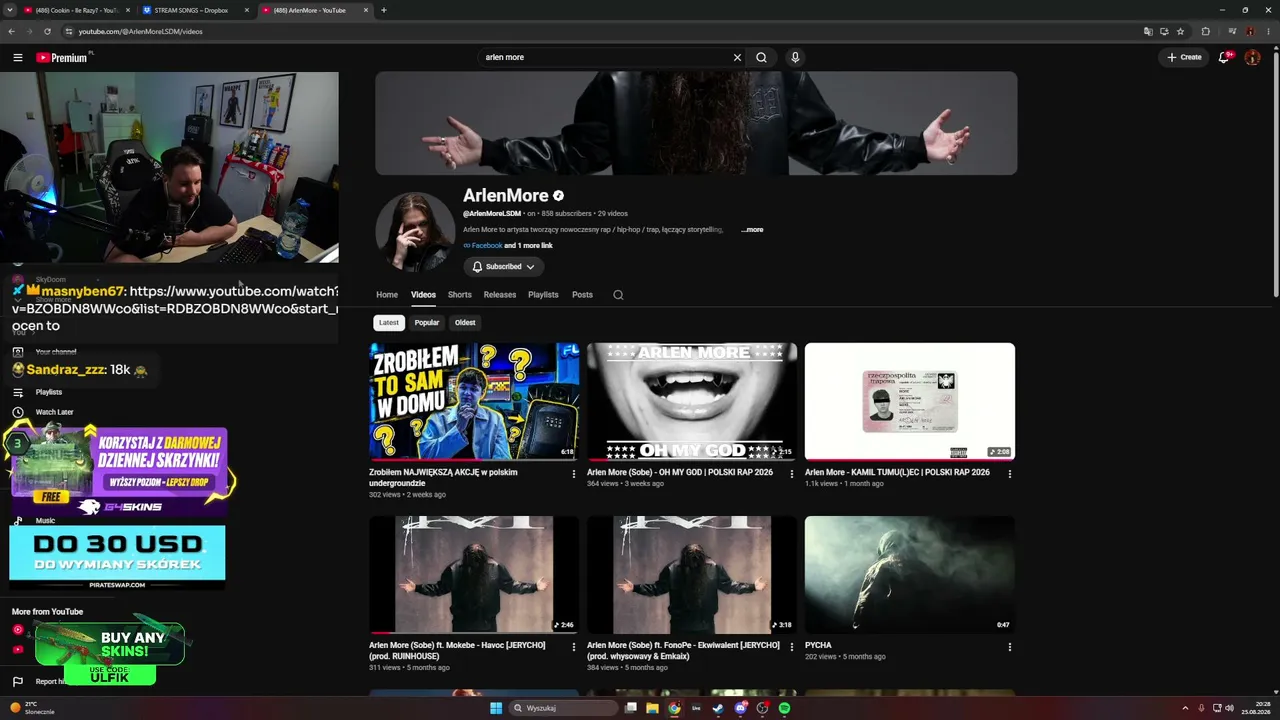Open a new browser tab
Image resolution: width=1280 pixels, height=720 pixels.
[x=384, y=10]
